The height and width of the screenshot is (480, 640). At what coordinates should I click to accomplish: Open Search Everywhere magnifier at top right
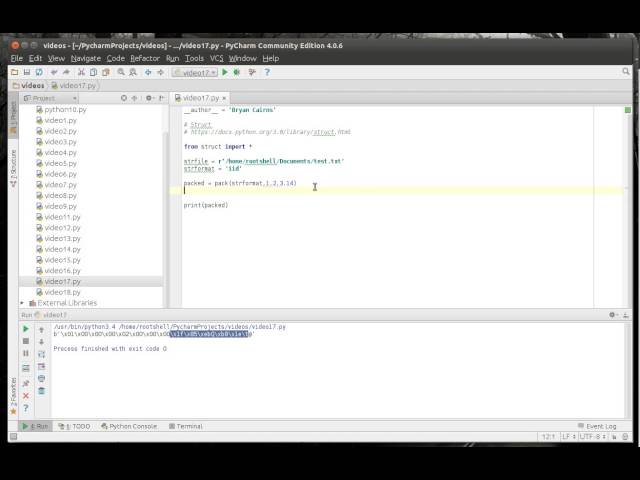coord(626,71)
